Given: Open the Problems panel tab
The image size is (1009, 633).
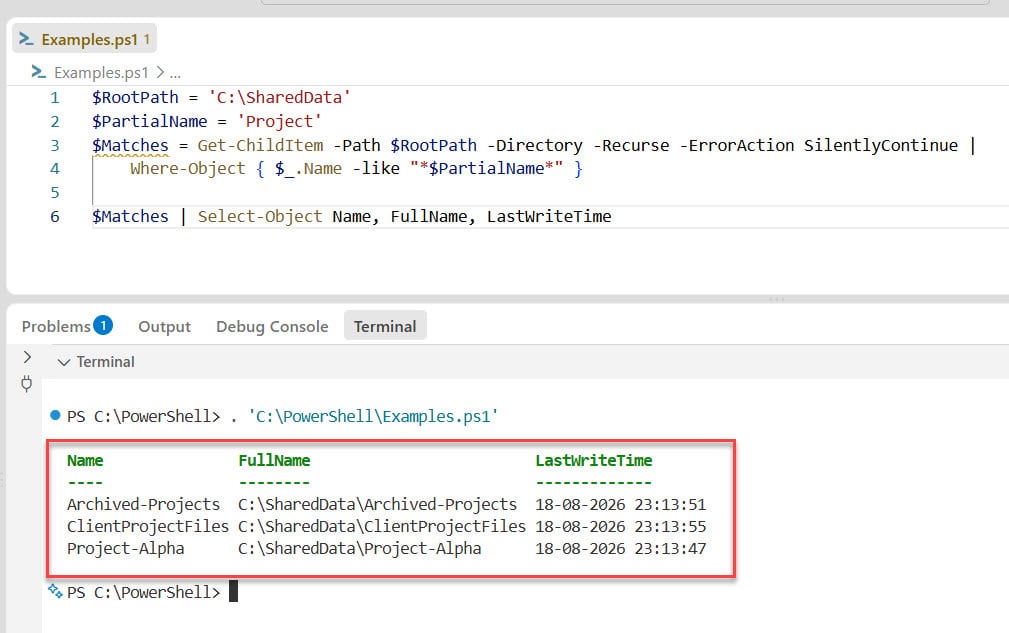Looking at the screenshot, I should [56, 326].
